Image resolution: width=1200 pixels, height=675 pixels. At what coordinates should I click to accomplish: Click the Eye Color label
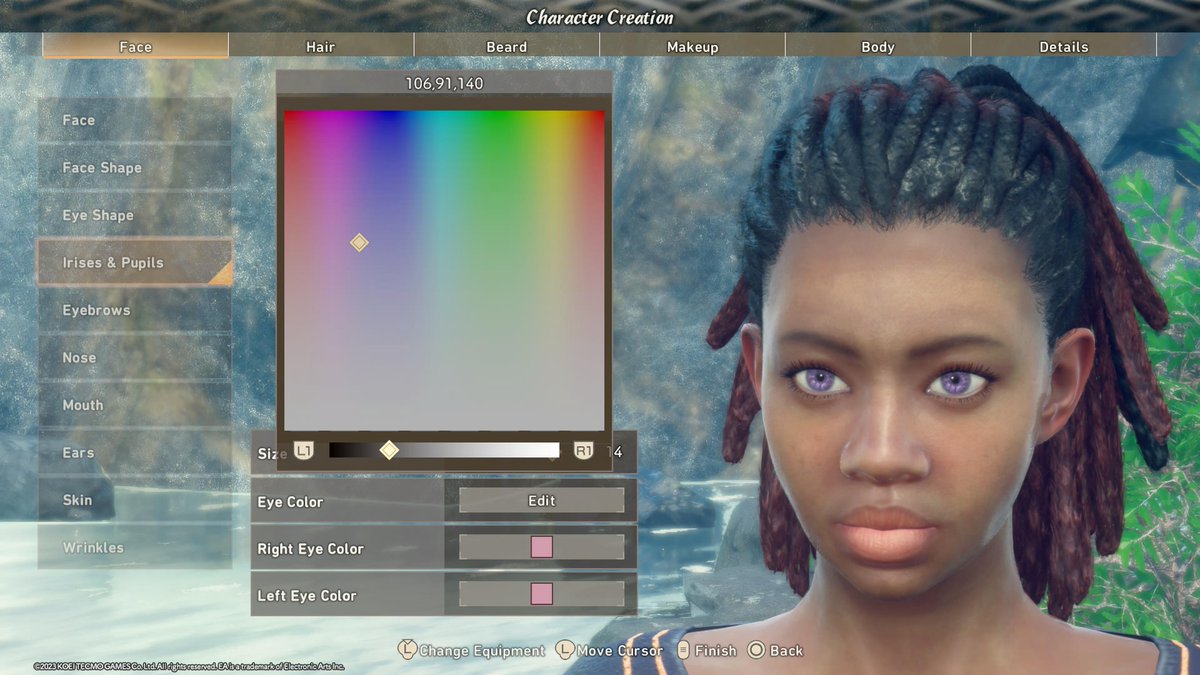click(290, 501)
